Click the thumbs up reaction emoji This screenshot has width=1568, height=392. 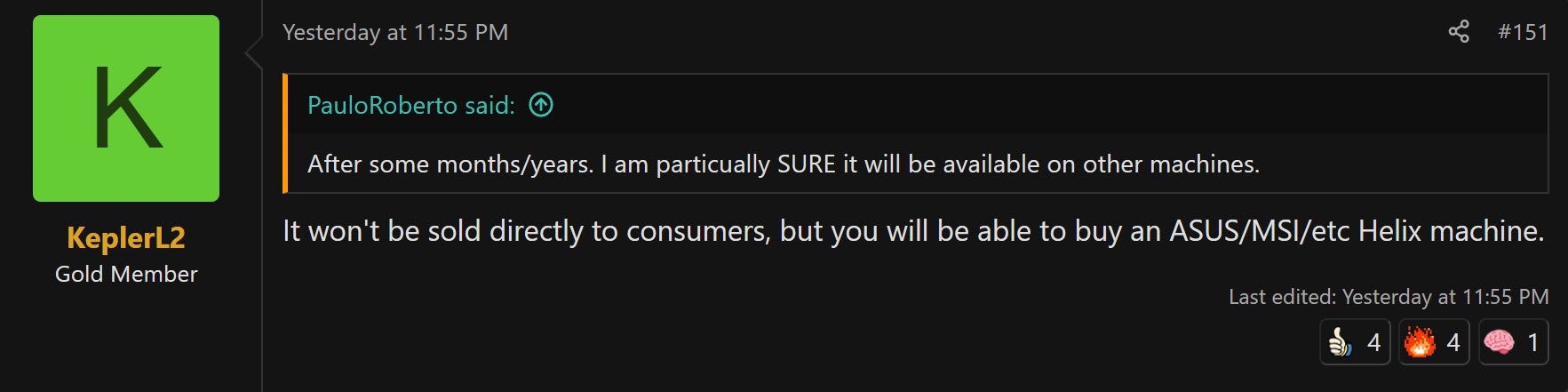click(x=1340, y=342)
